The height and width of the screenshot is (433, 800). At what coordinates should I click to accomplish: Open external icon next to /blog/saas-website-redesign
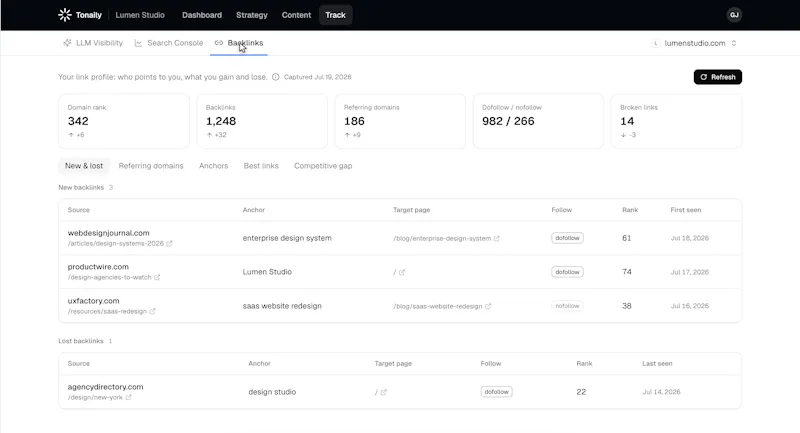pos(488,307)
